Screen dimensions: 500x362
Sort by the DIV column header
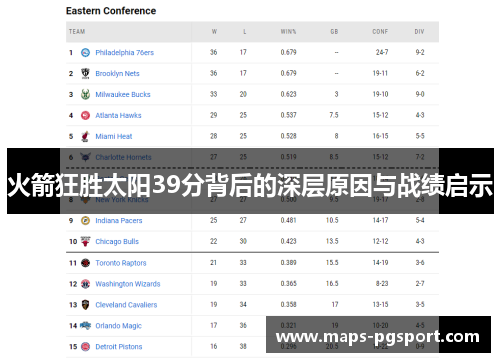coord(419,32)
